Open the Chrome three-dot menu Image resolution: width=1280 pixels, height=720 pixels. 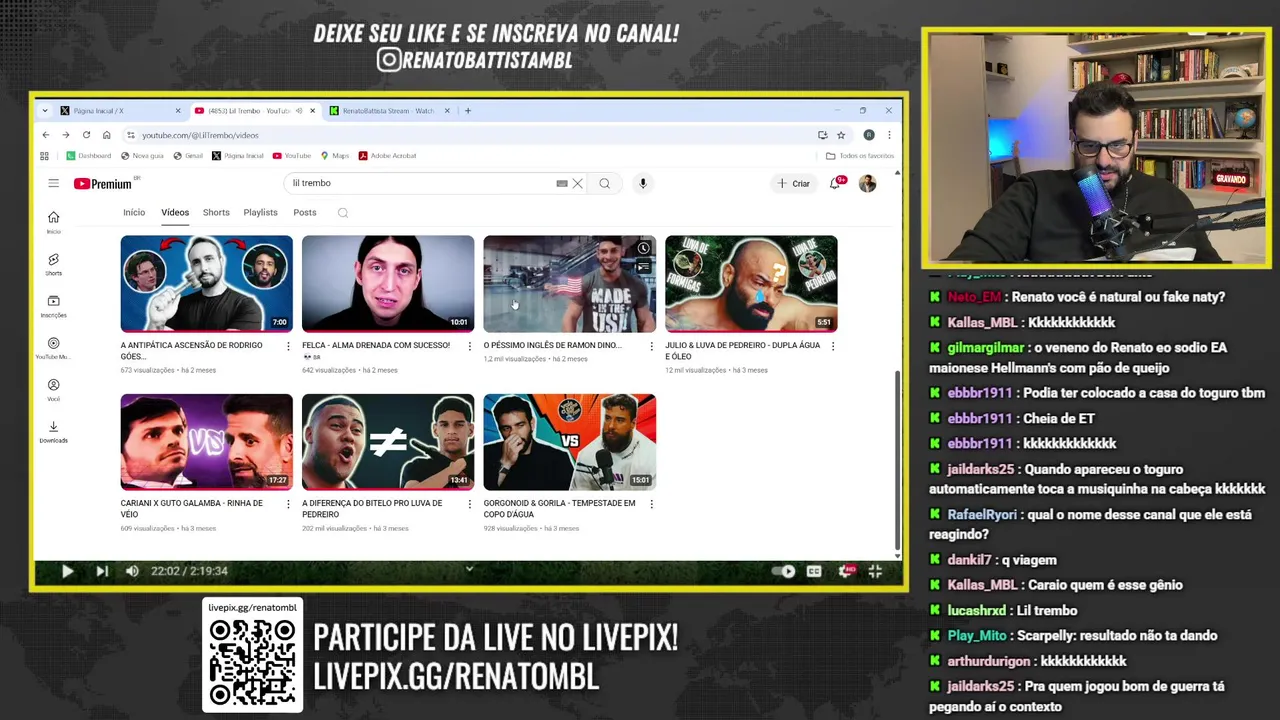pos(889,135)
